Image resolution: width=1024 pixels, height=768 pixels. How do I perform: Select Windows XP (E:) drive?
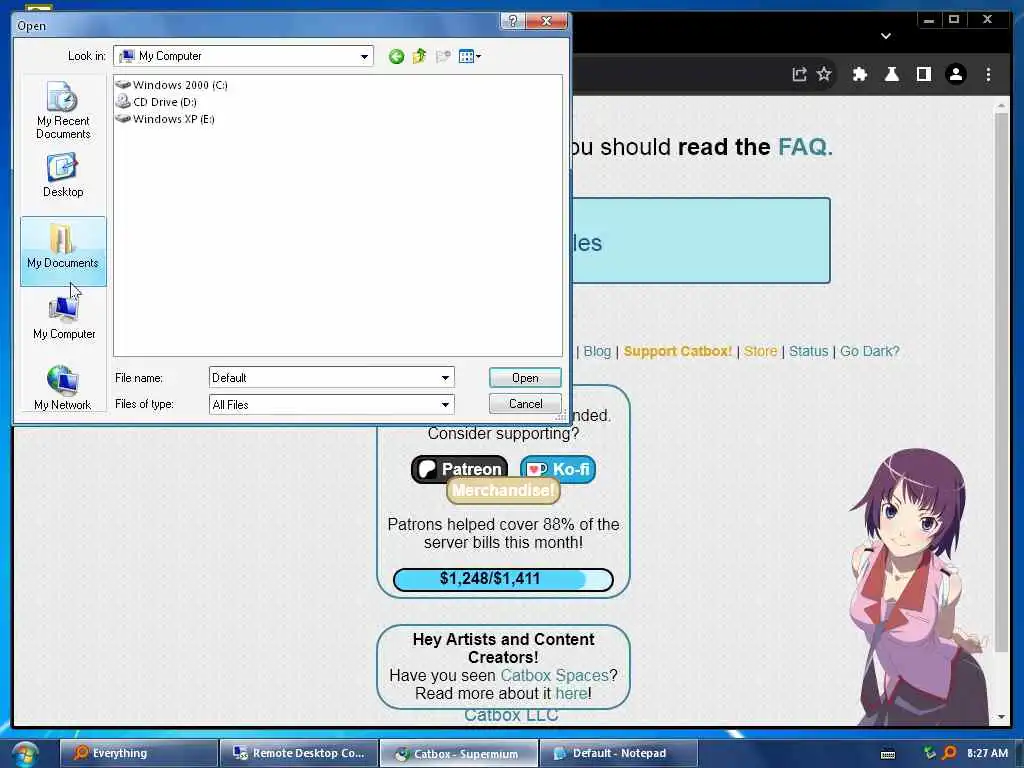(165, 119)
